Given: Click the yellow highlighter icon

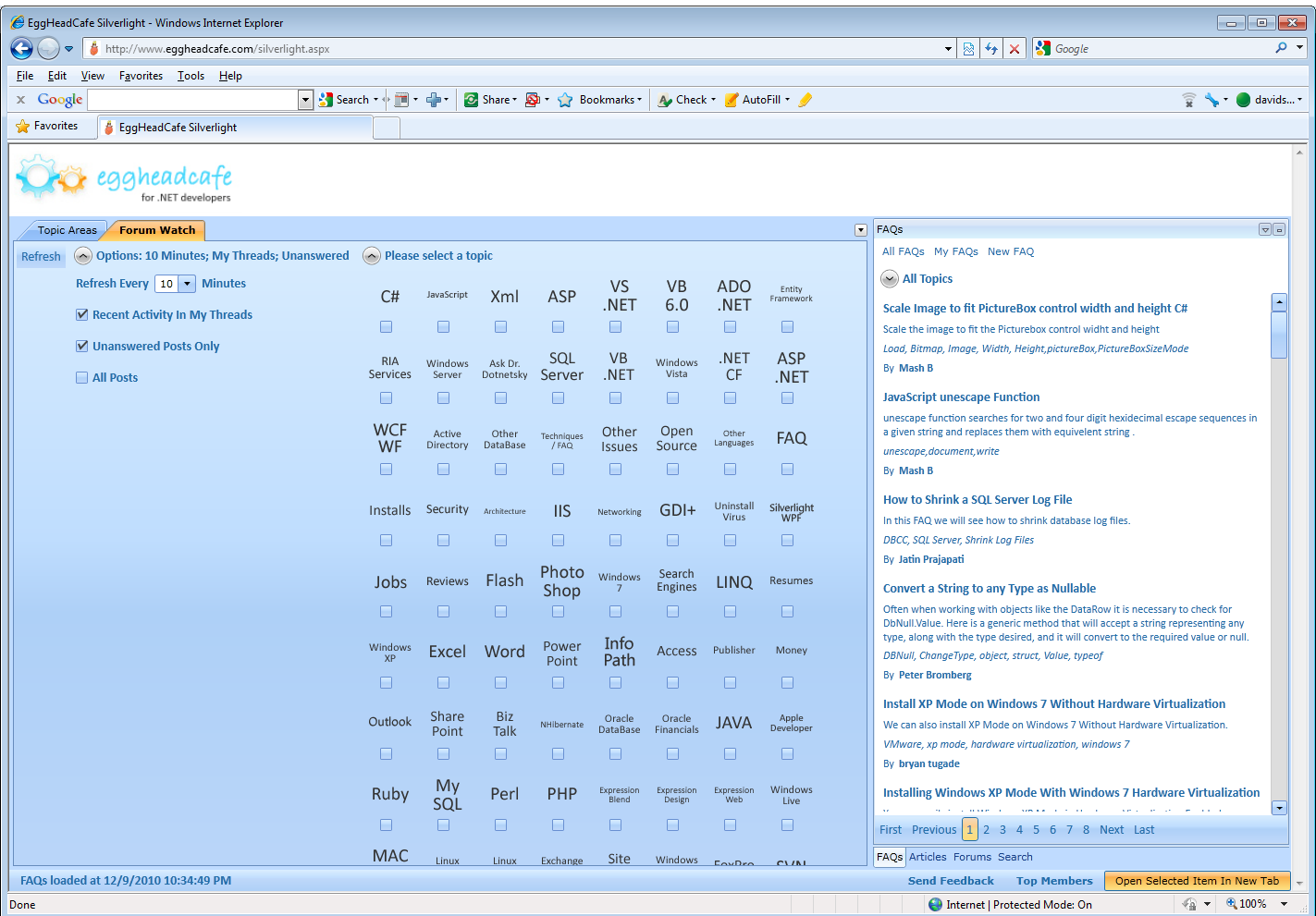Looking at the screenshot, I should (x=805, y=100).
